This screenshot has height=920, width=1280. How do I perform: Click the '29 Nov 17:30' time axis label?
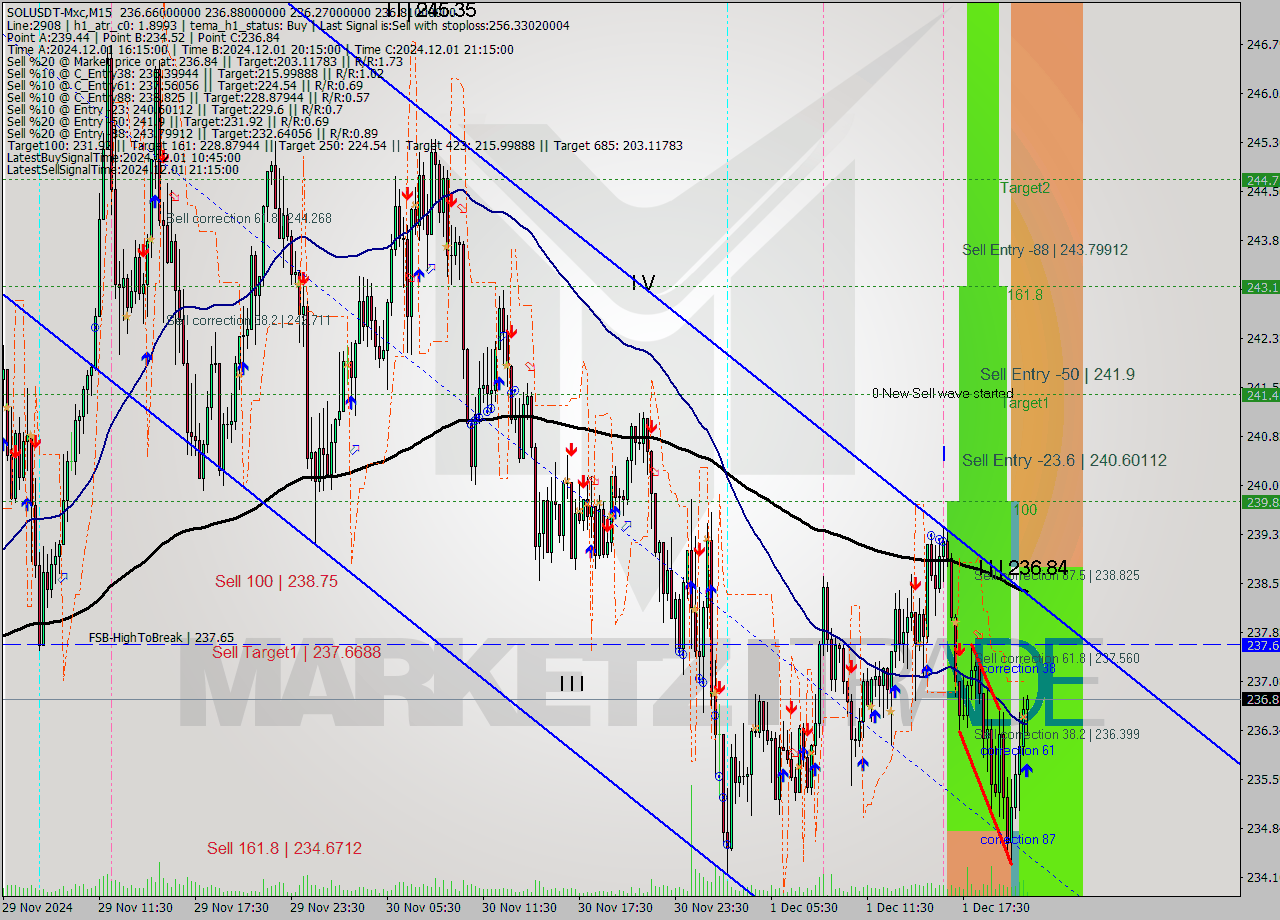click(231, 907)
